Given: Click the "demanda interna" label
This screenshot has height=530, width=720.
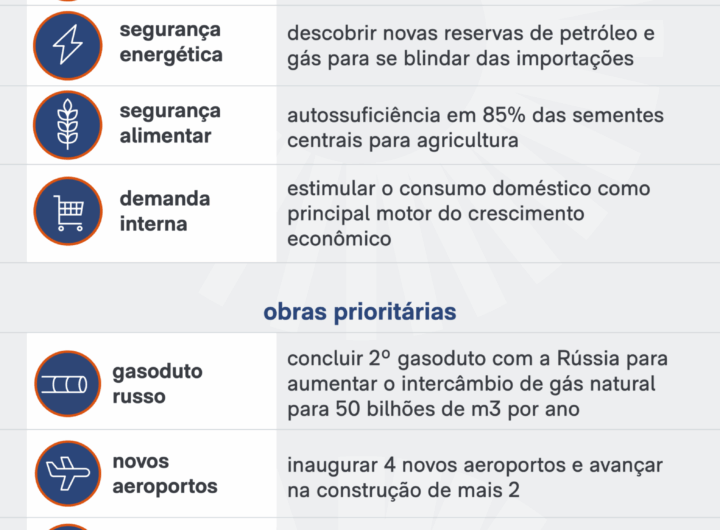Looking at the screenshot, I should (x=165, y=211).
